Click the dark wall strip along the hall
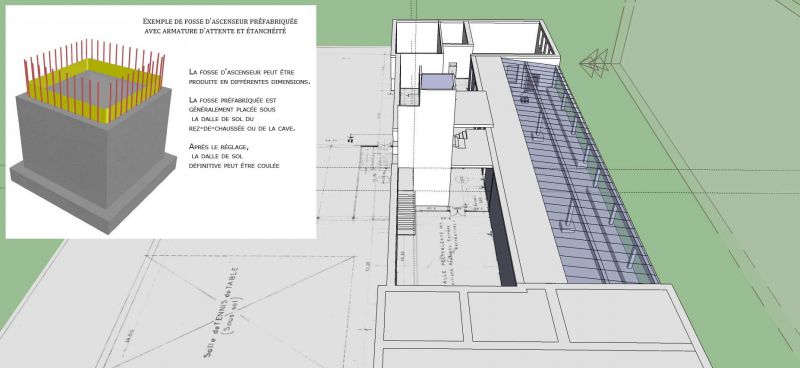Image resolution: width=800 pixels, height=368 pixels. 501,227
